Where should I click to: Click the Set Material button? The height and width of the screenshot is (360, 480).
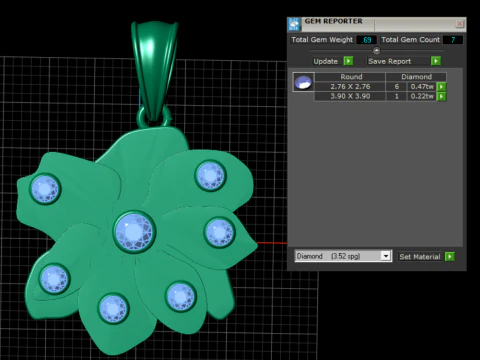(420, 257)
